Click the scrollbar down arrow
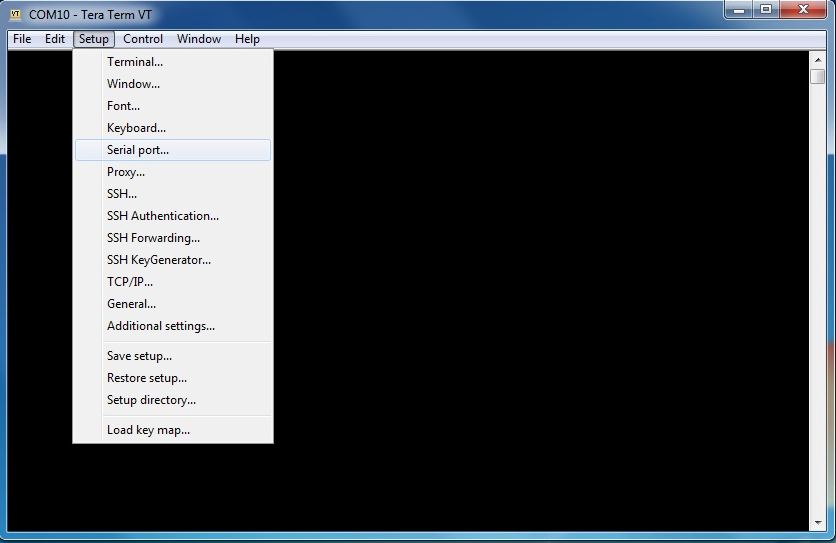Image resolution: width=836 pixels, height=543 pixels. coord(818,523)
